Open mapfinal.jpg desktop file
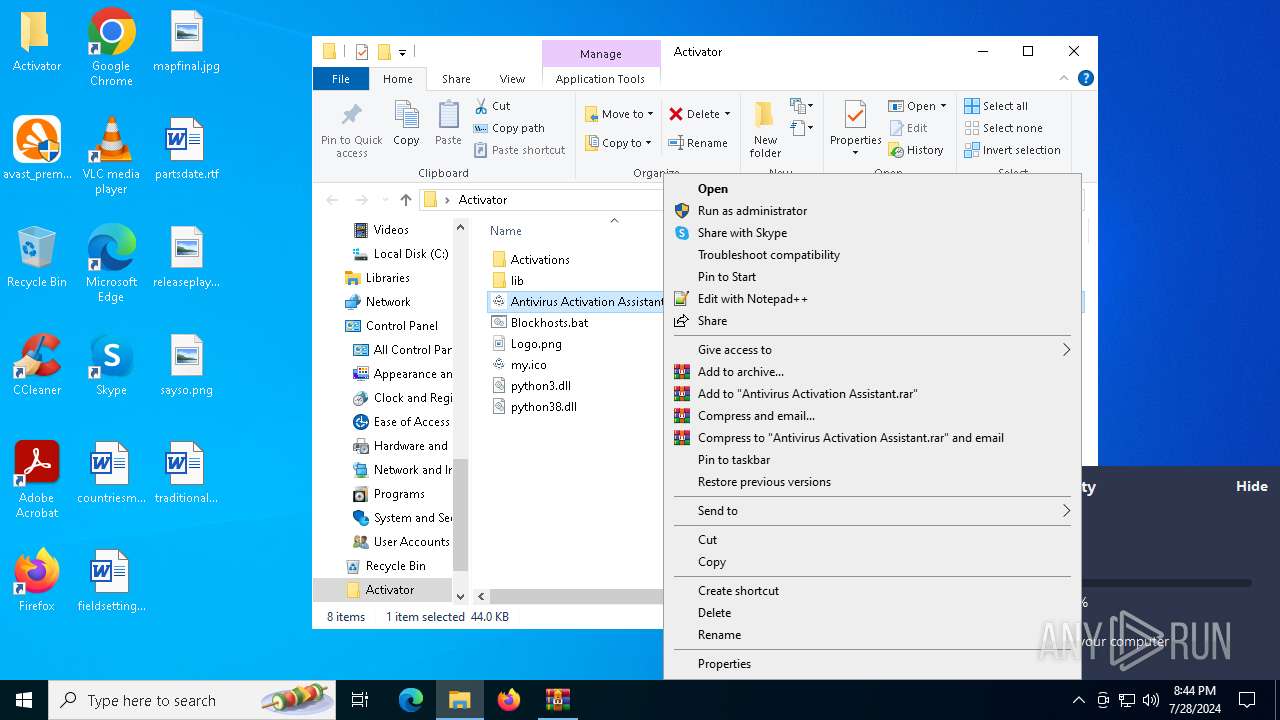The width and height of the screenshot is (1280, 720). 186,42
